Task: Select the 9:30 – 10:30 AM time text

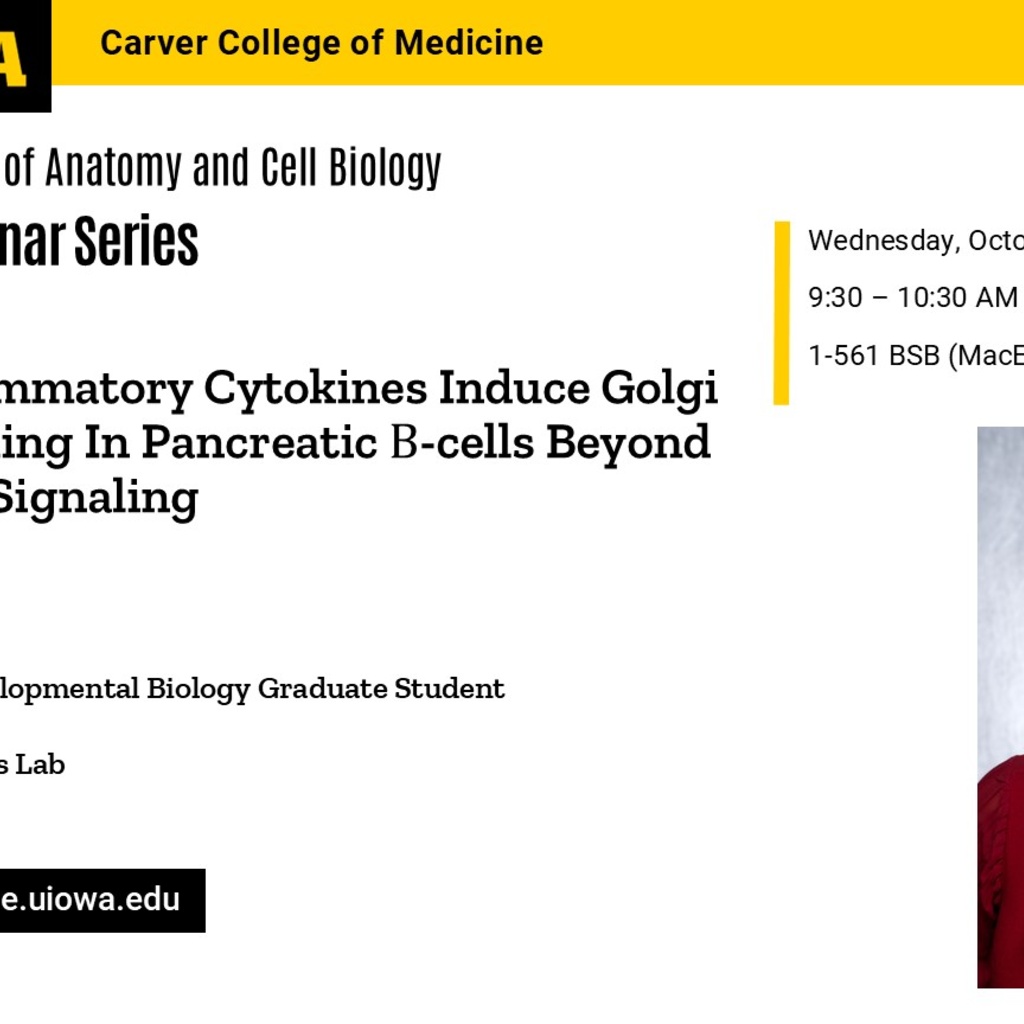Action: pyautogui.click(x=913, y=298)
